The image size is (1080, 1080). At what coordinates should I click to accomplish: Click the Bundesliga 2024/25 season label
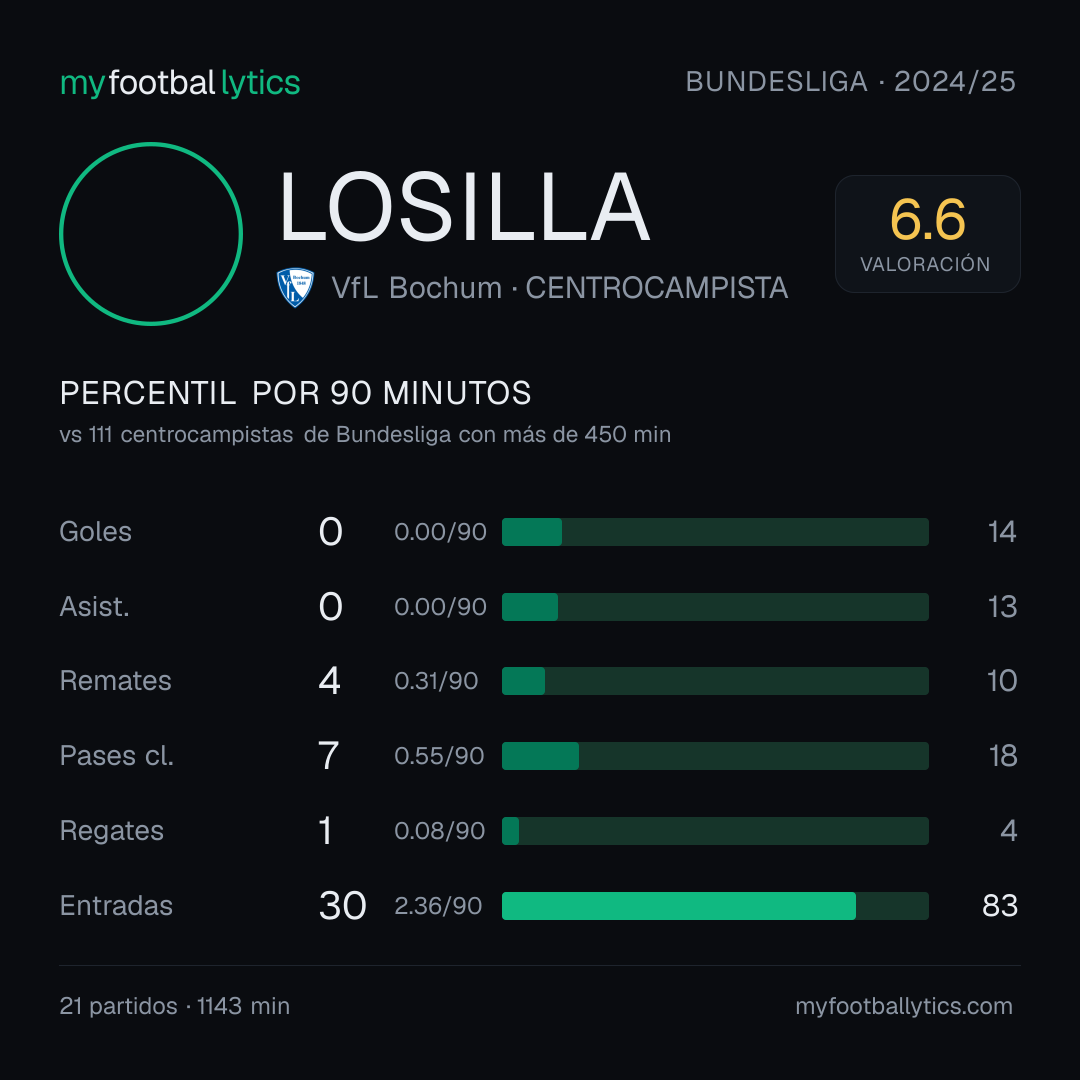[850, 82]
